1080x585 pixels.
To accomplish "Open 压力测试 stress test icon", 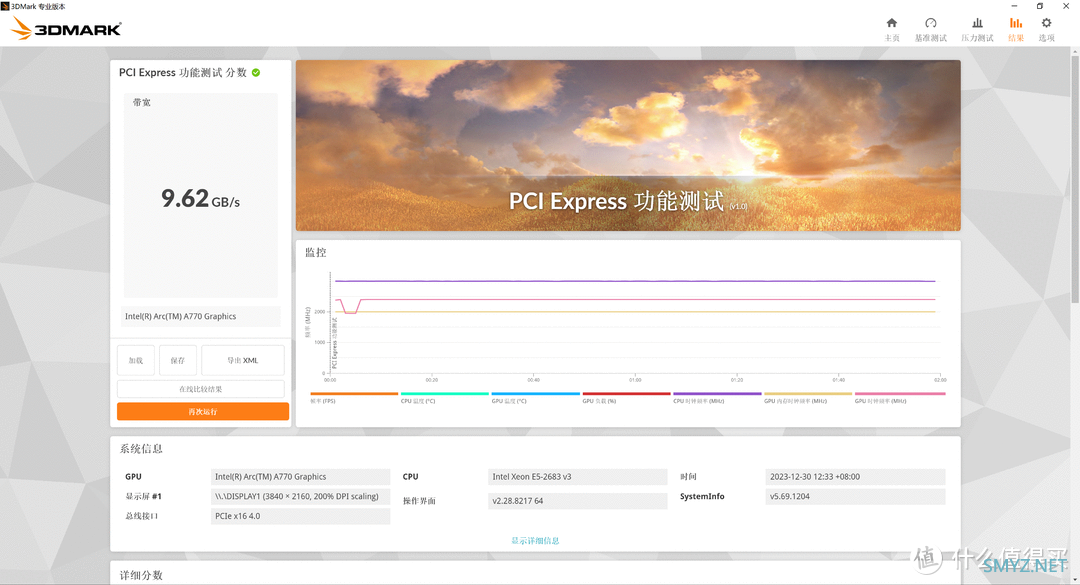I will [x=977, y=24].
